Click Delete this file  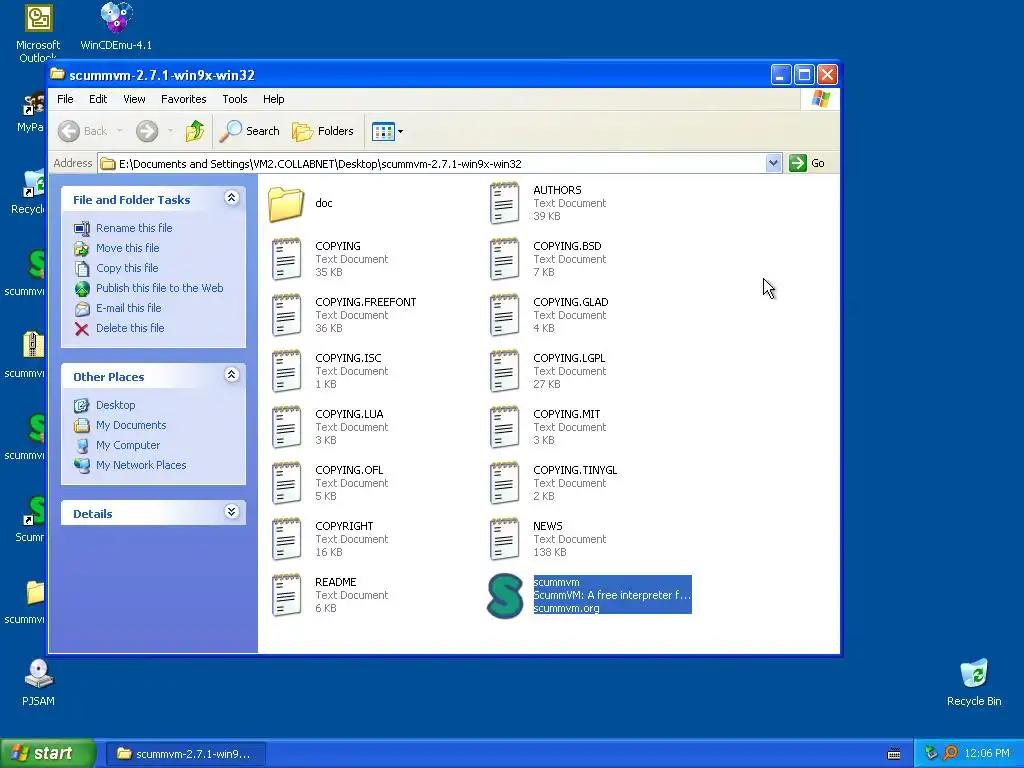[130, 328]
